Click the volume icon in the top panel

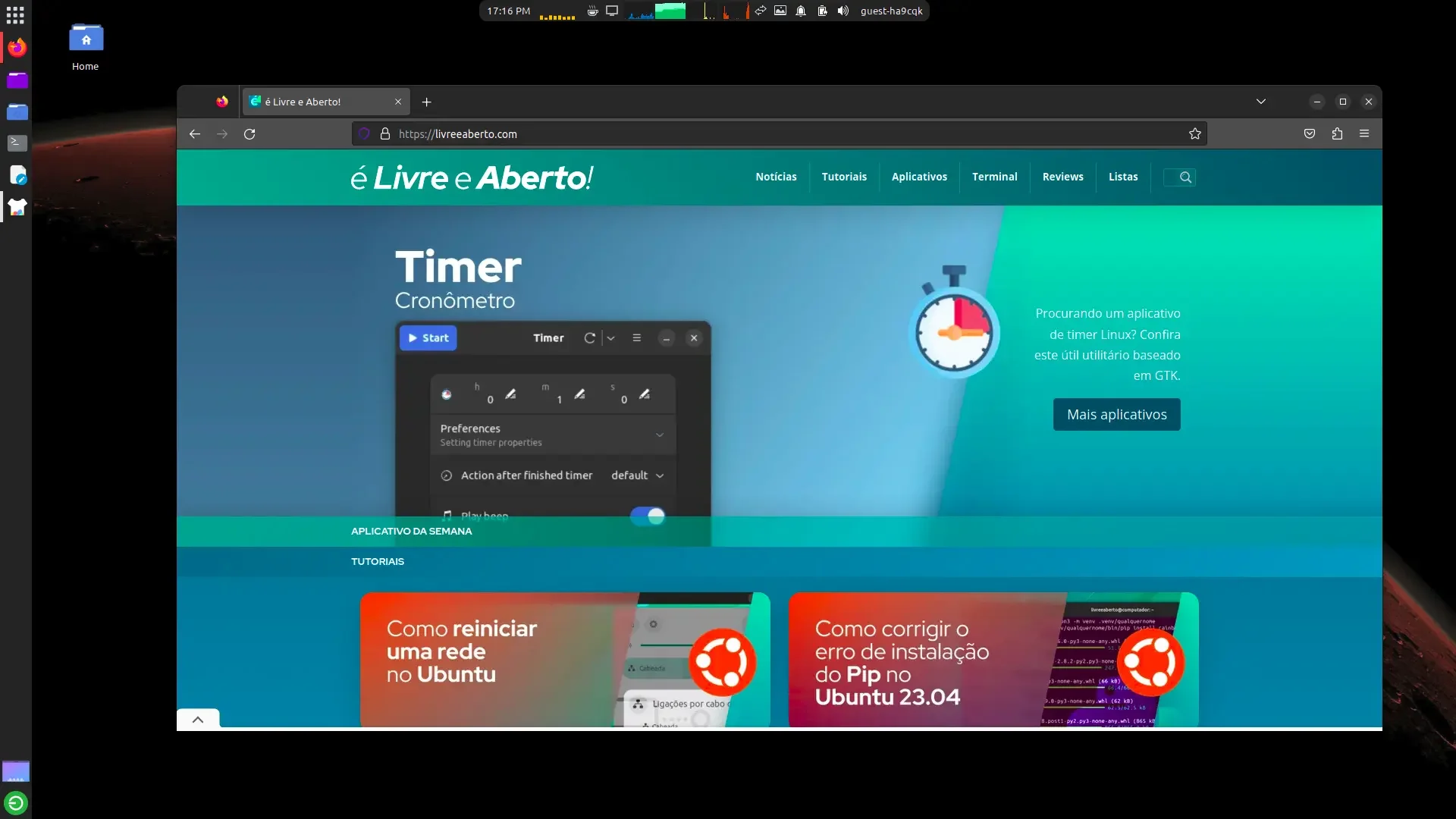click(843, 11)
